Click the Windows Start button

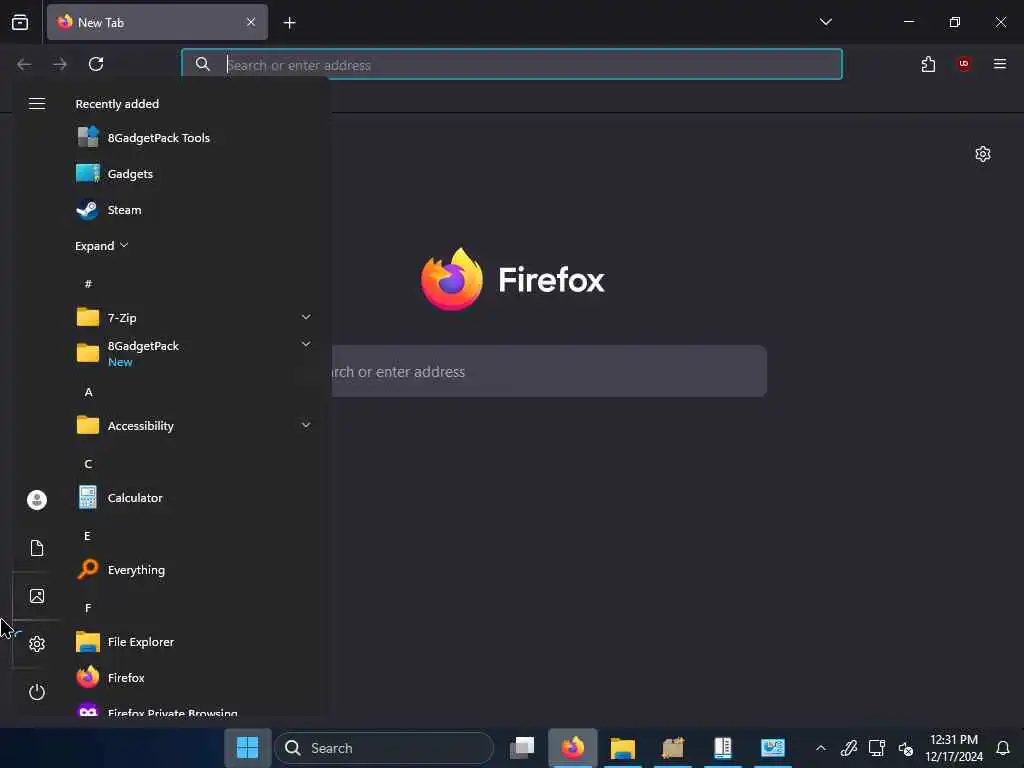click(248, 748)
